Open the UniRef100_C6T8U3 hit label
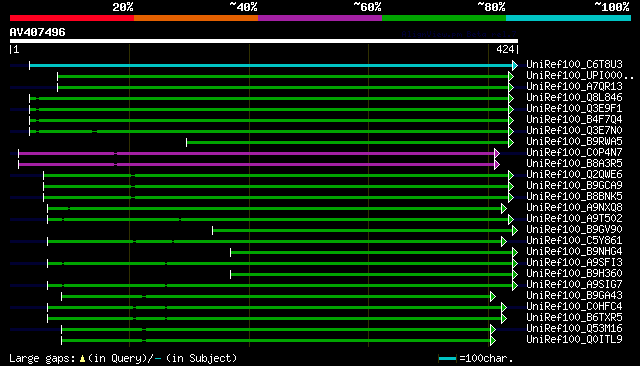 [574, 64]
